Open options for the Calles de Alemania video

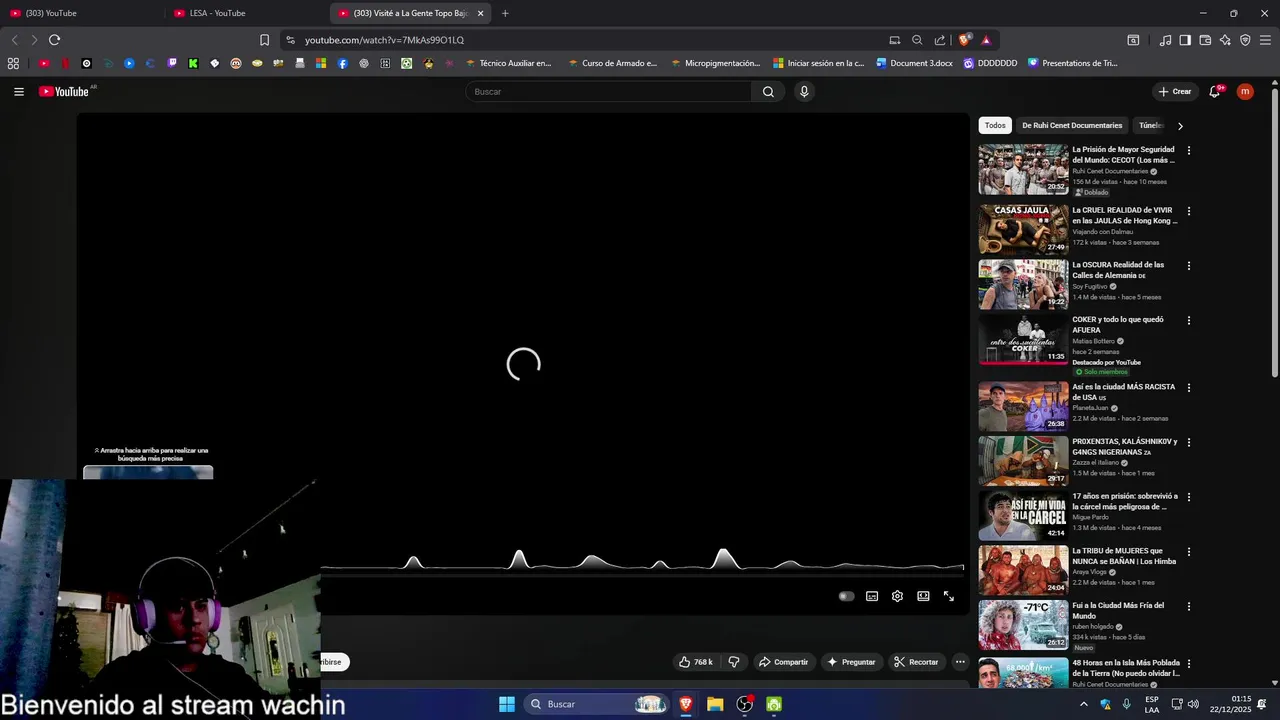[x=1189, y=266]
